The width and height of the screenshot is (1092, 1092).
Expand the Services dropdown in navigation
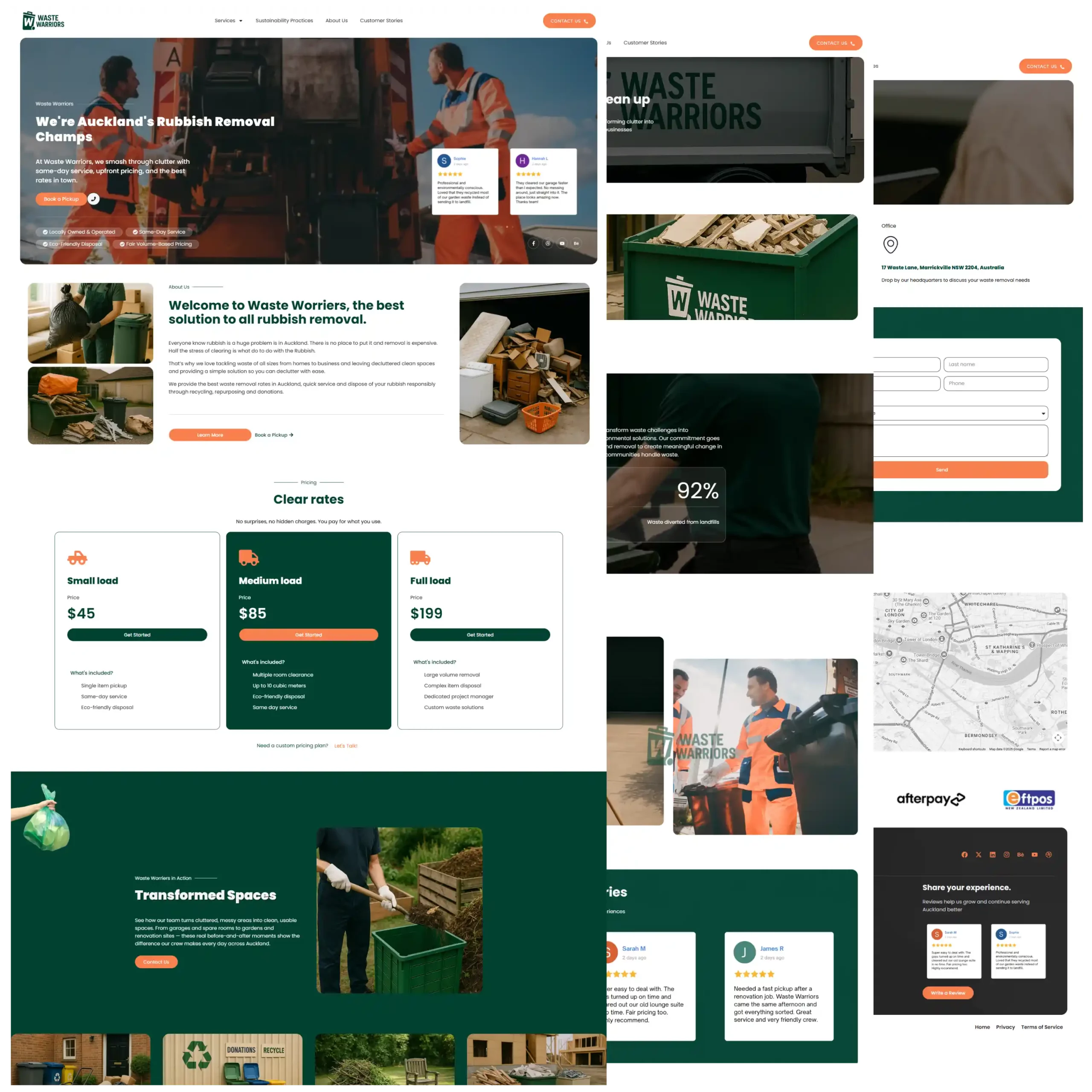pyautogui.click(x=228, y=21)
